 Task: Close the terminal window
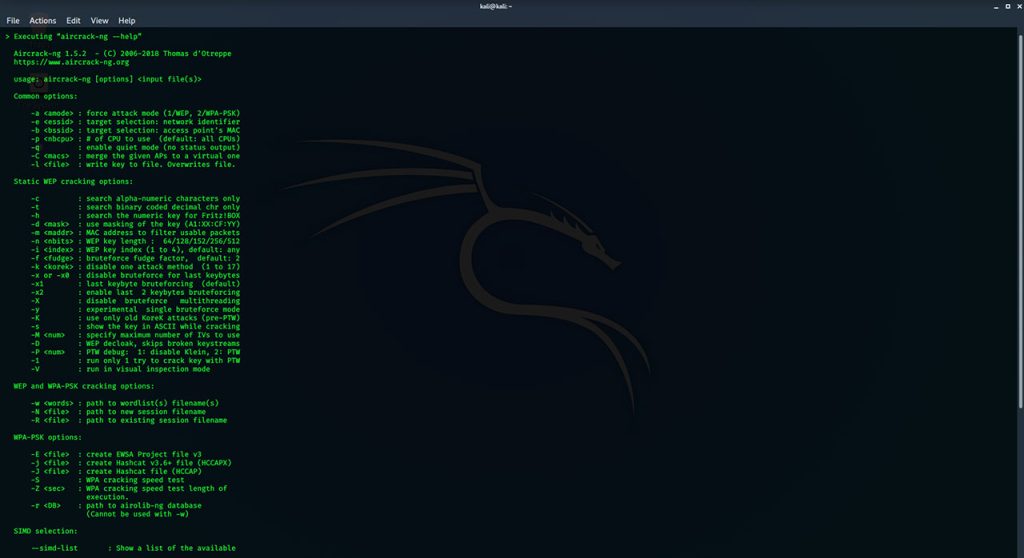1019,7
